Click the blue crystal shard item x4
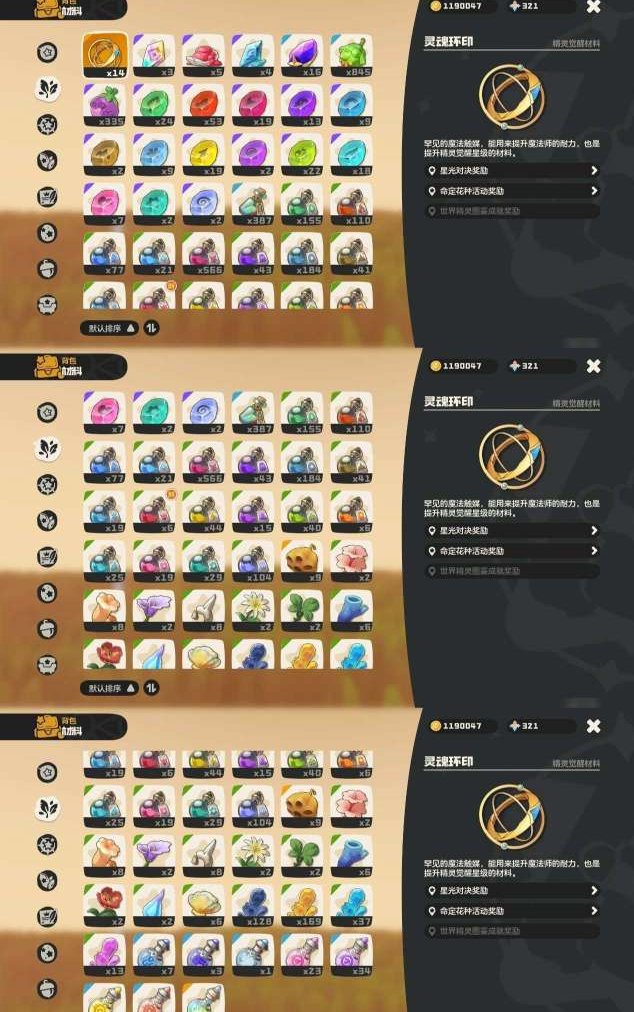634x1012 pixels. (x=253, y=57)
